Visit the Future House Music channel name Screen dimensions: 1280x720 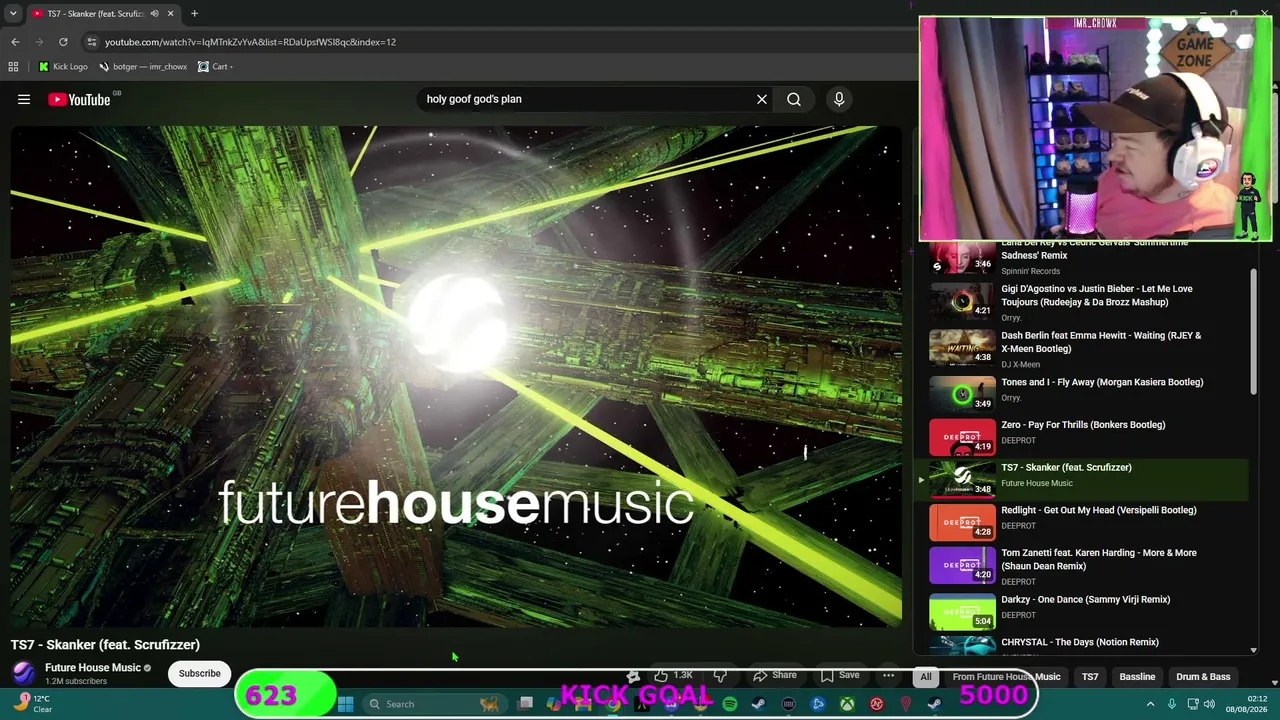93,668
